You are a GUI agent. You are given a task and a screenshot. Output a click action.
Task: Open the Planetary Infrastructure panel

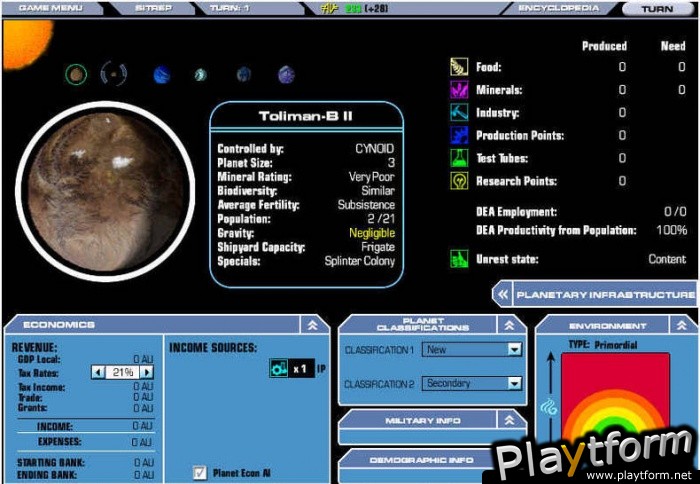tap(605, 294)
